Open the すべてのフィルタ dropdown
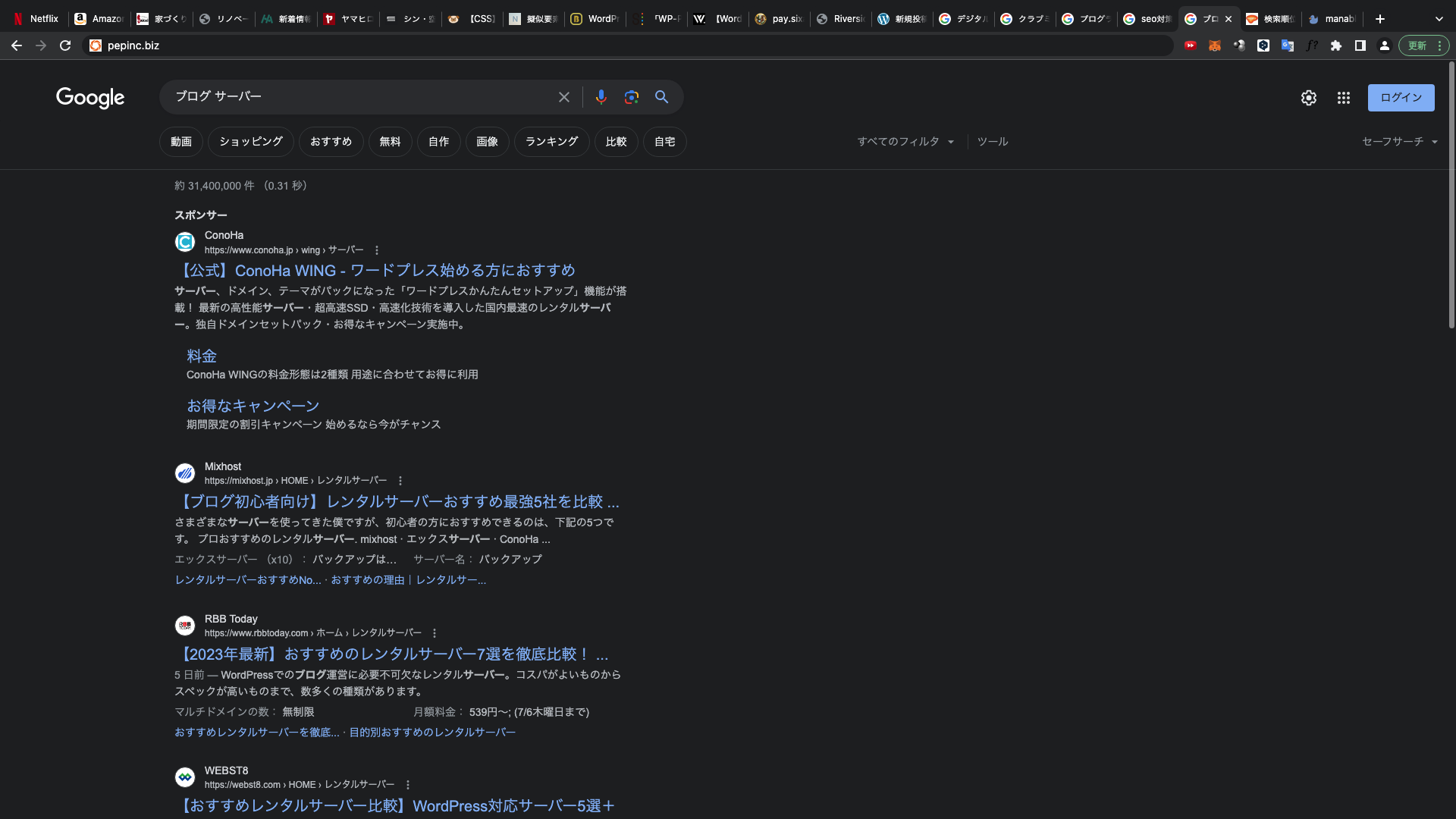1456x819 pixels. (x=906, y=142)
